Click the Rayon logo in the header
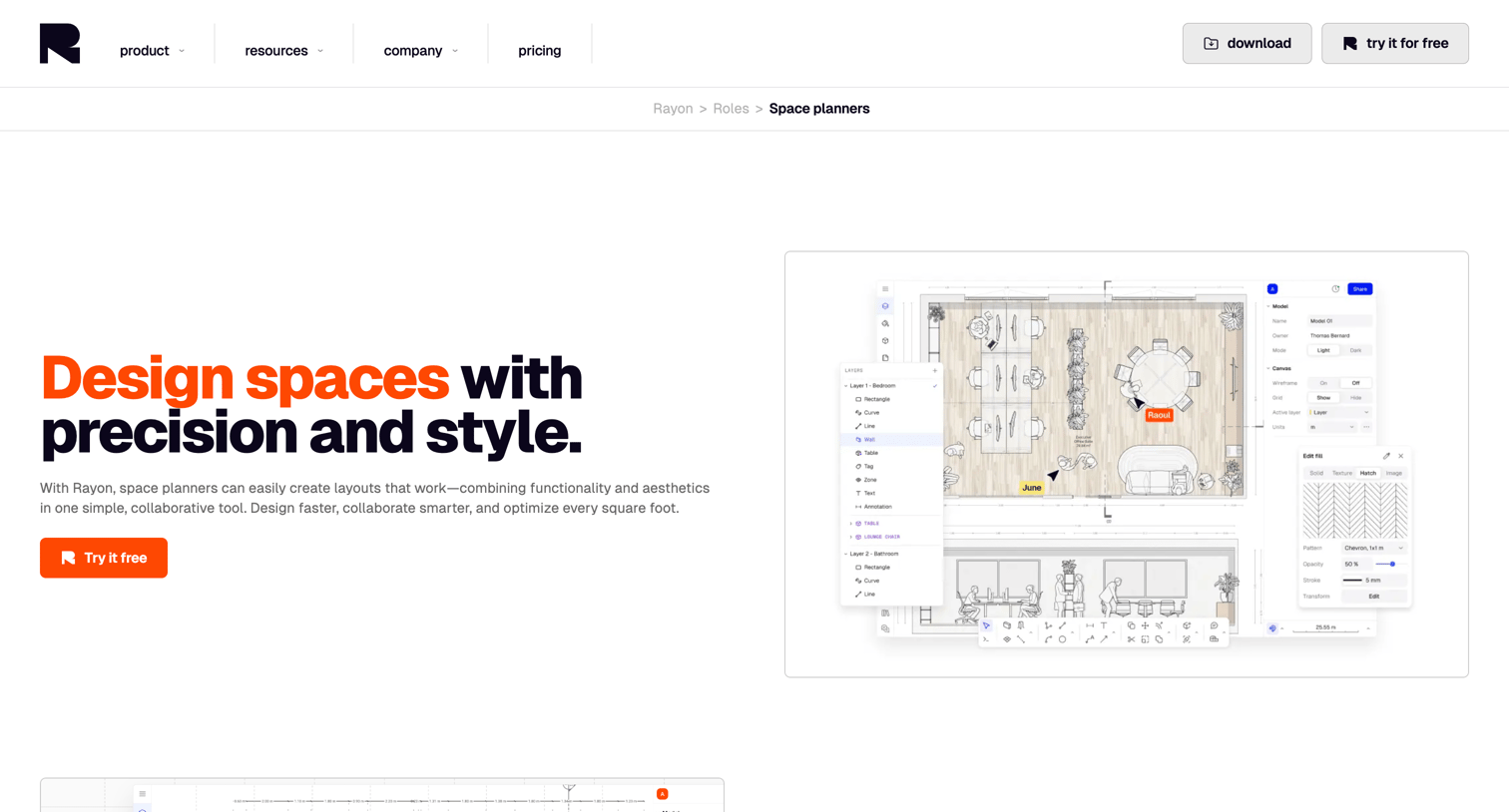 coord(60,44)
